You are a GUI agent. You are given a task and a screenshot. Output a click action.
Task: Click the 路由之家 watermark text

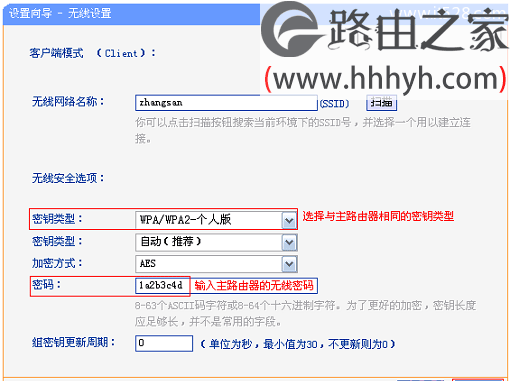tap(418, 30)
